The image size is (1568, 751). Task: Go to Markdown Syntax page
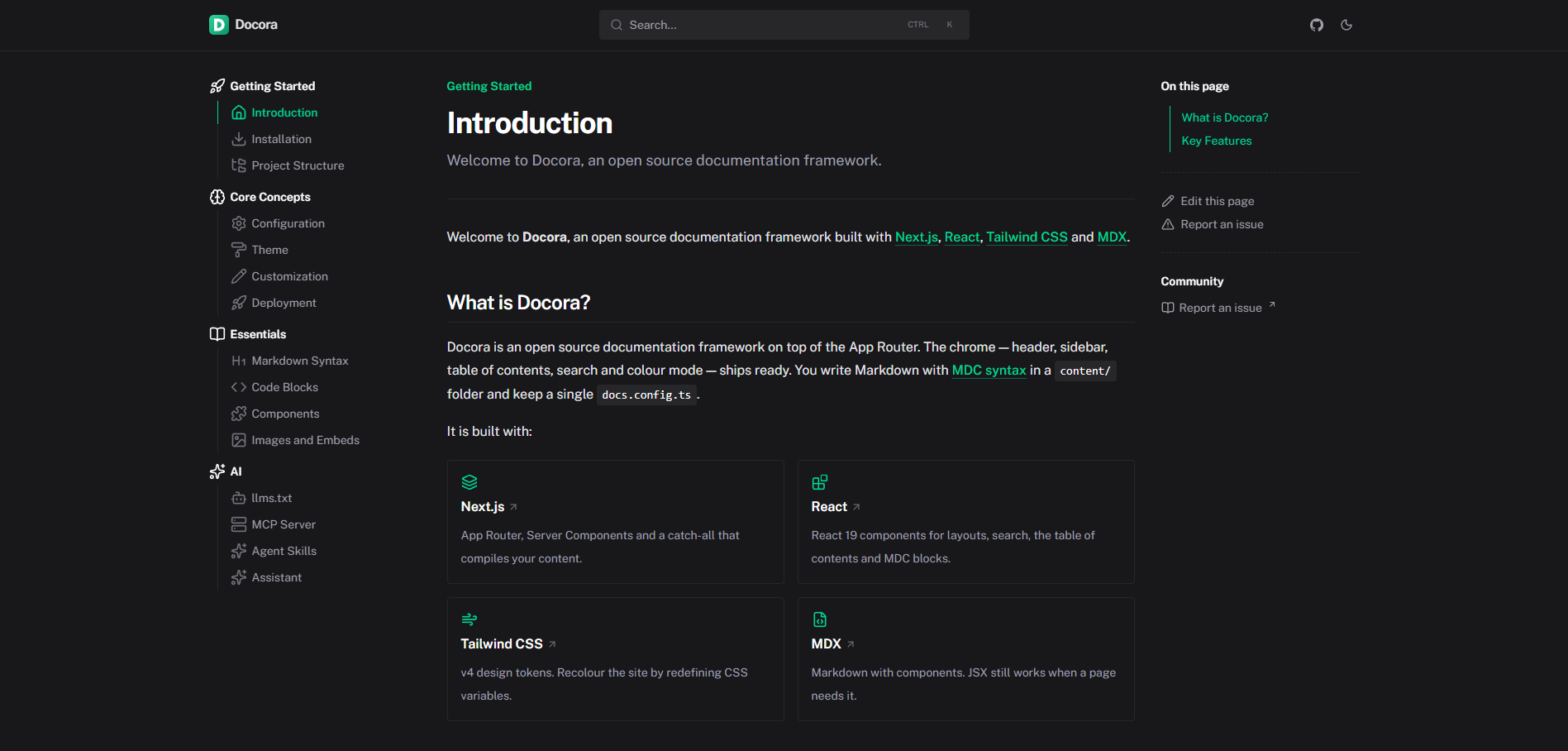300,361
